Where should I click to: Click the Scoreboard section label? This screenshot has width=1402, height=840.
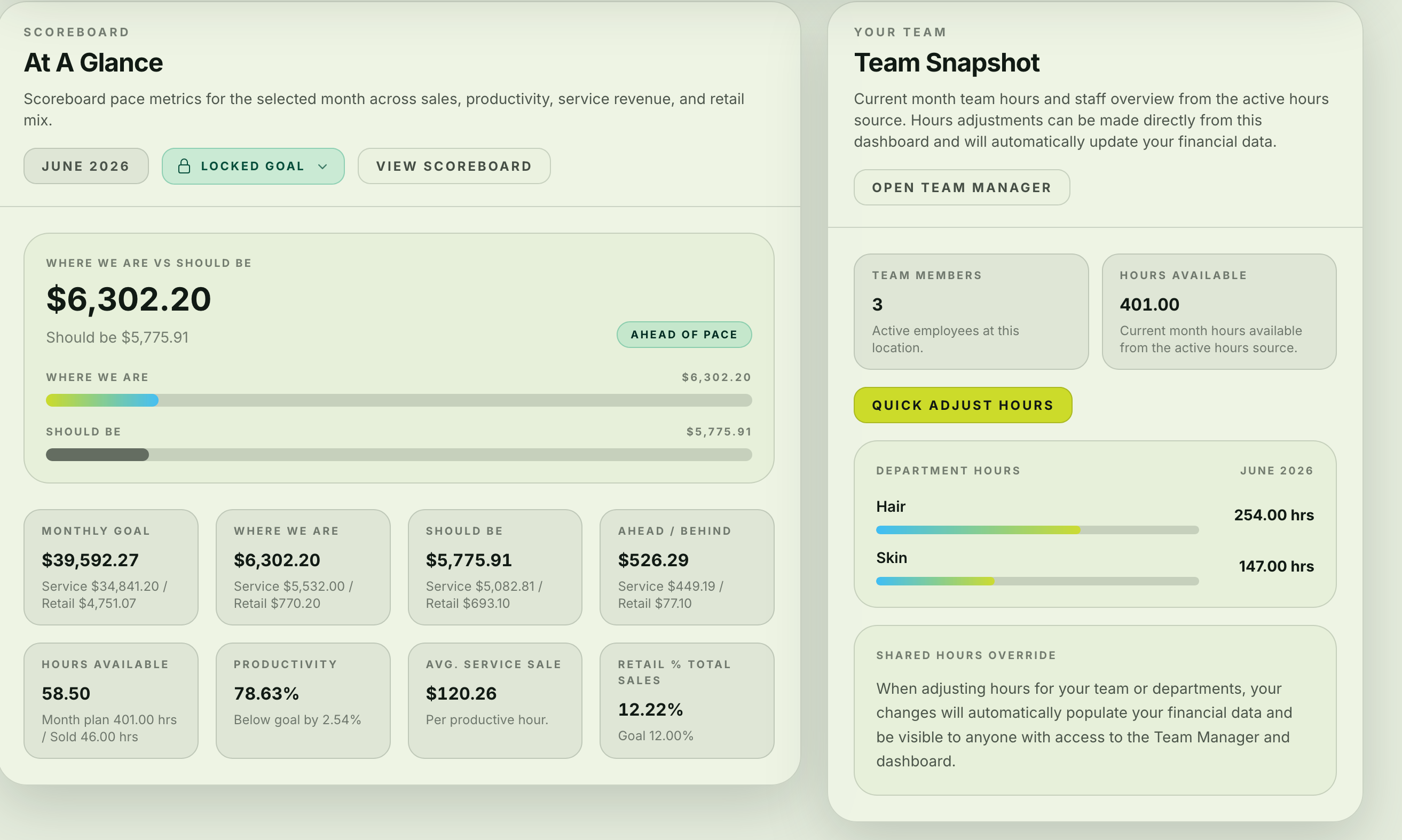76,31
